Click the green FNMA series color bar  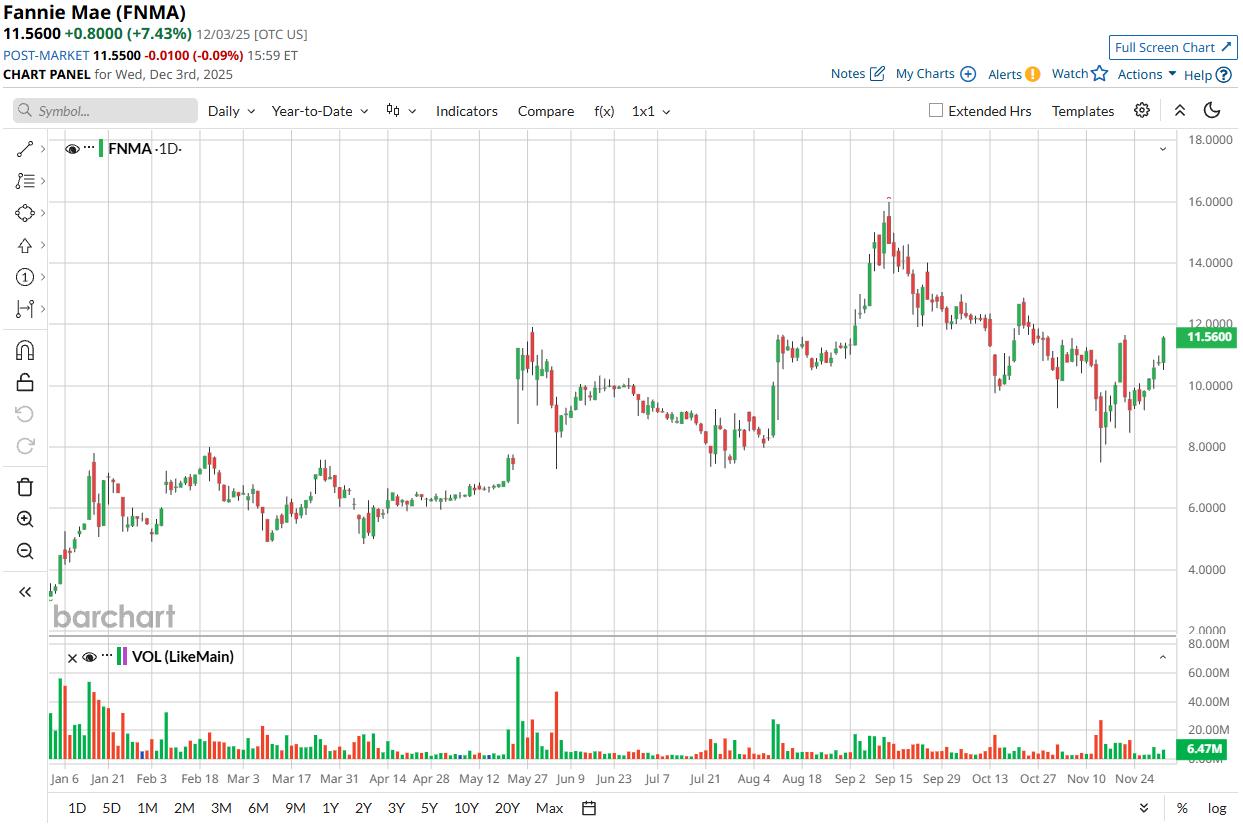(101, 149)
